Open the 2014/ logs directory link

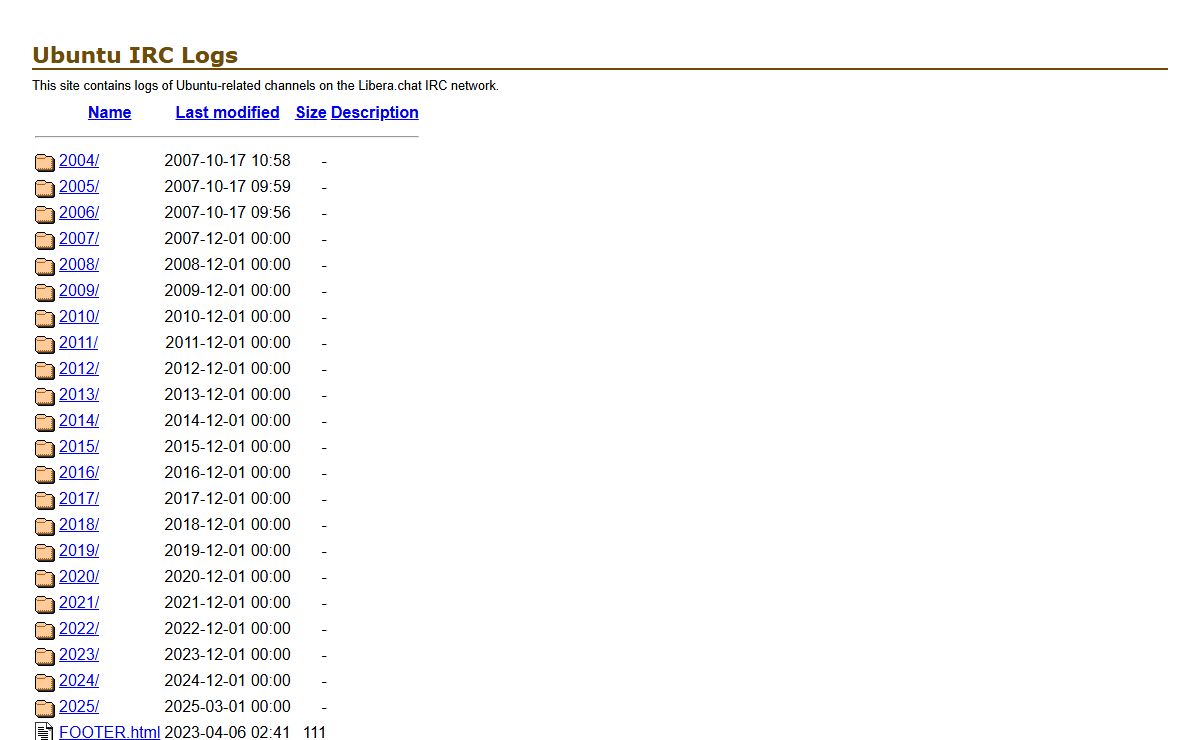coord(79,421)
